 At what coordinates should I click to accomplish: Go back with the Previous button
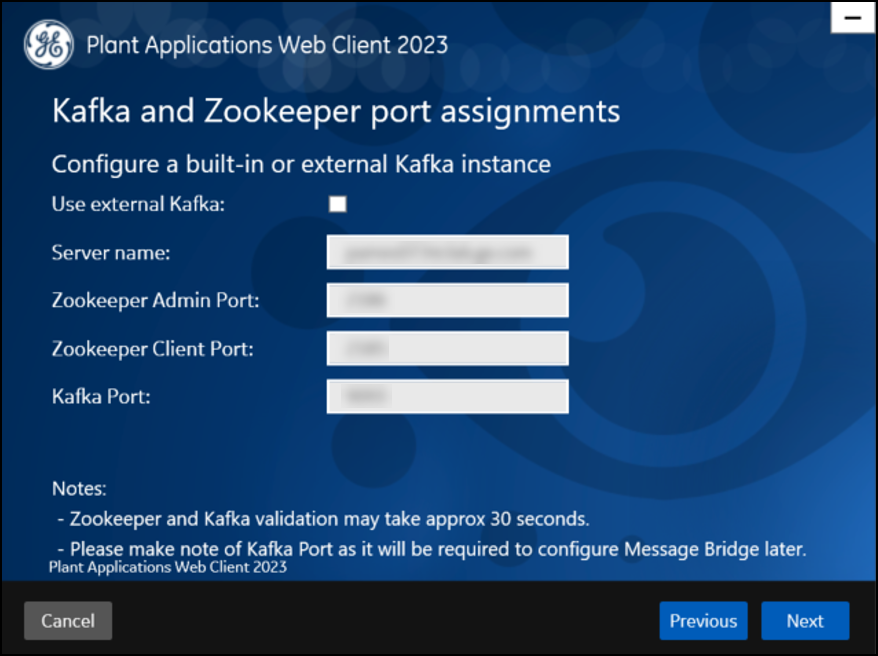pos(703,621)
